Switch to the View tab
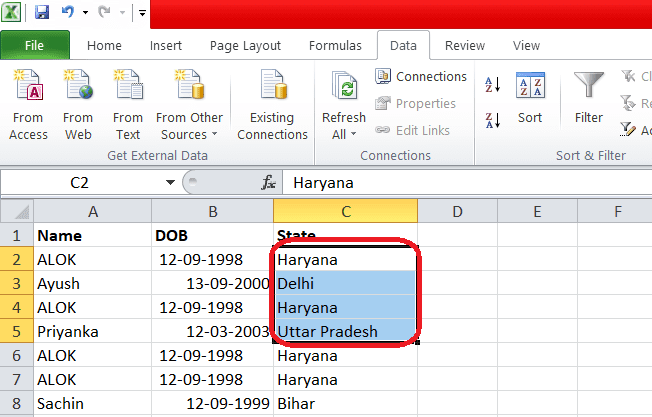Image resolution: width=652 pixels, height=417 pixels. point(526,45)
